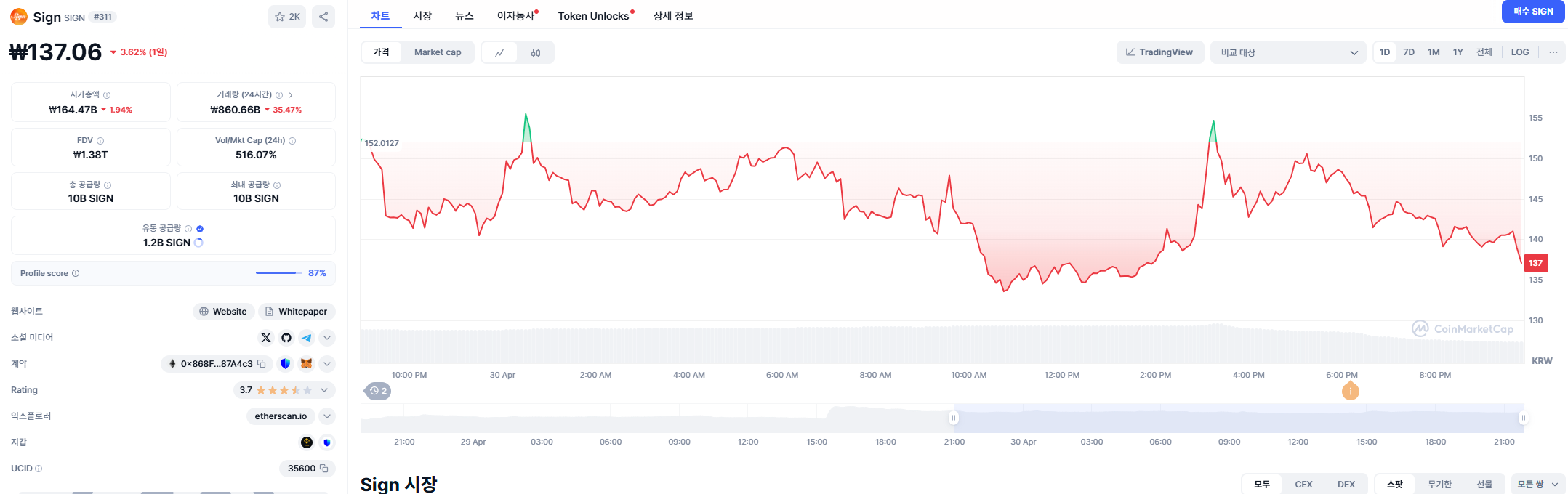
Task: Open more chart options ellipsis
Action: [x=1553, y=52]
